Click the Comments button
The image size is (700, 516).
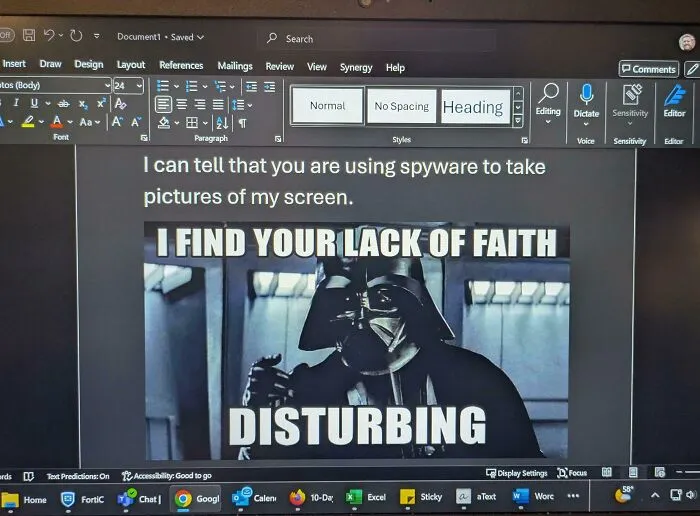point(649,69)
